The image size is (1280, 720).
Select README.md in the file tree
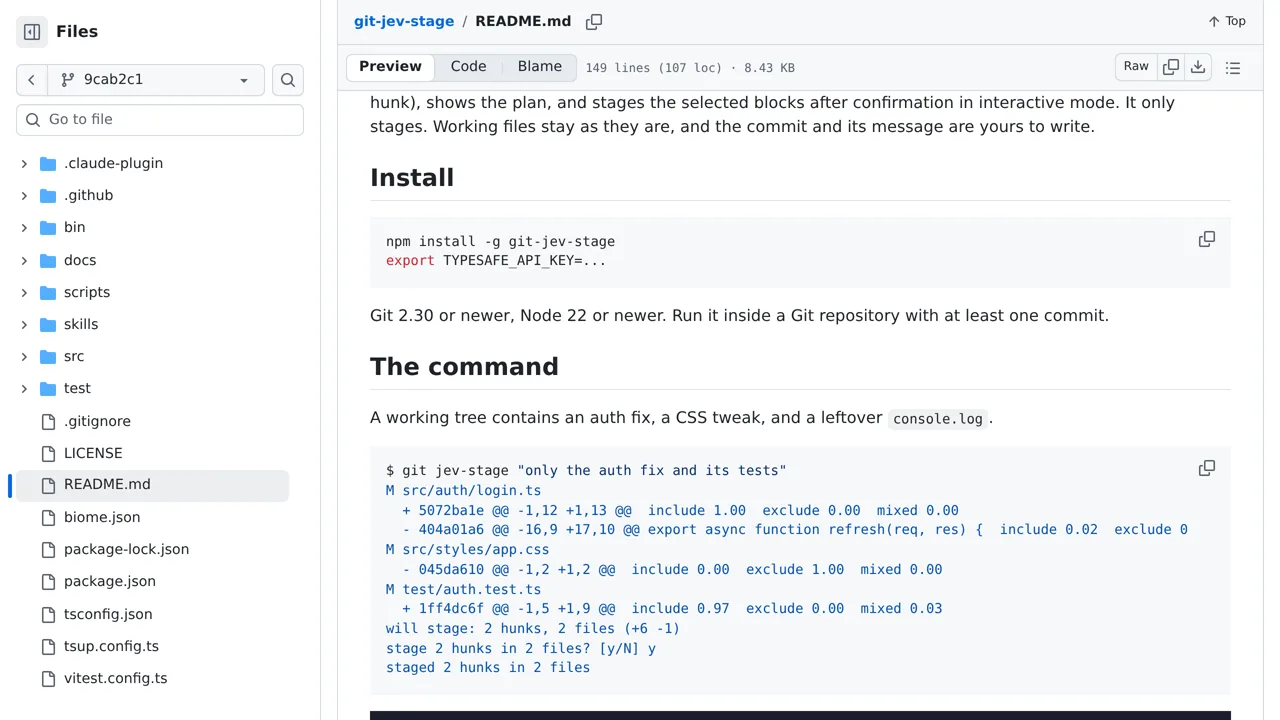[150, 485]
